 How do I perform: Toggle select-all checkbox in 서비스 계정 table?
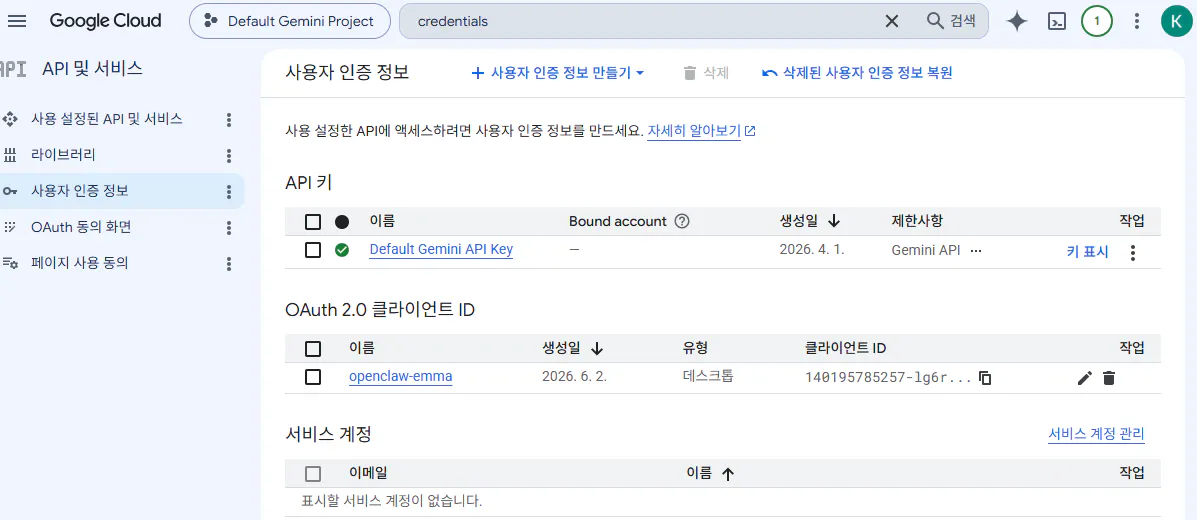(312, 474)
